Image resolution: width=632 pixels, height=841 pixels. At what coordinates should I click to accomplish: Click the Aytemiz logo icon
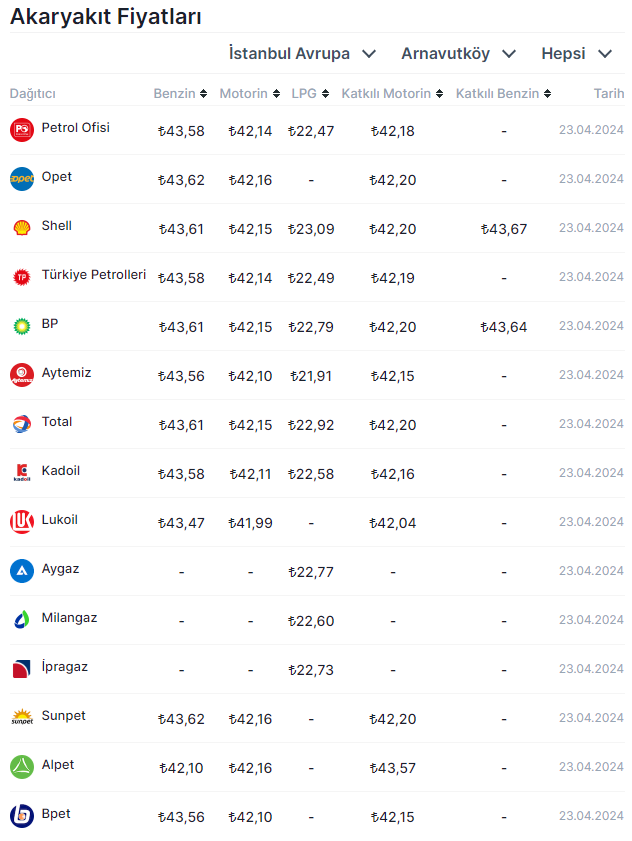pos(22,375)
